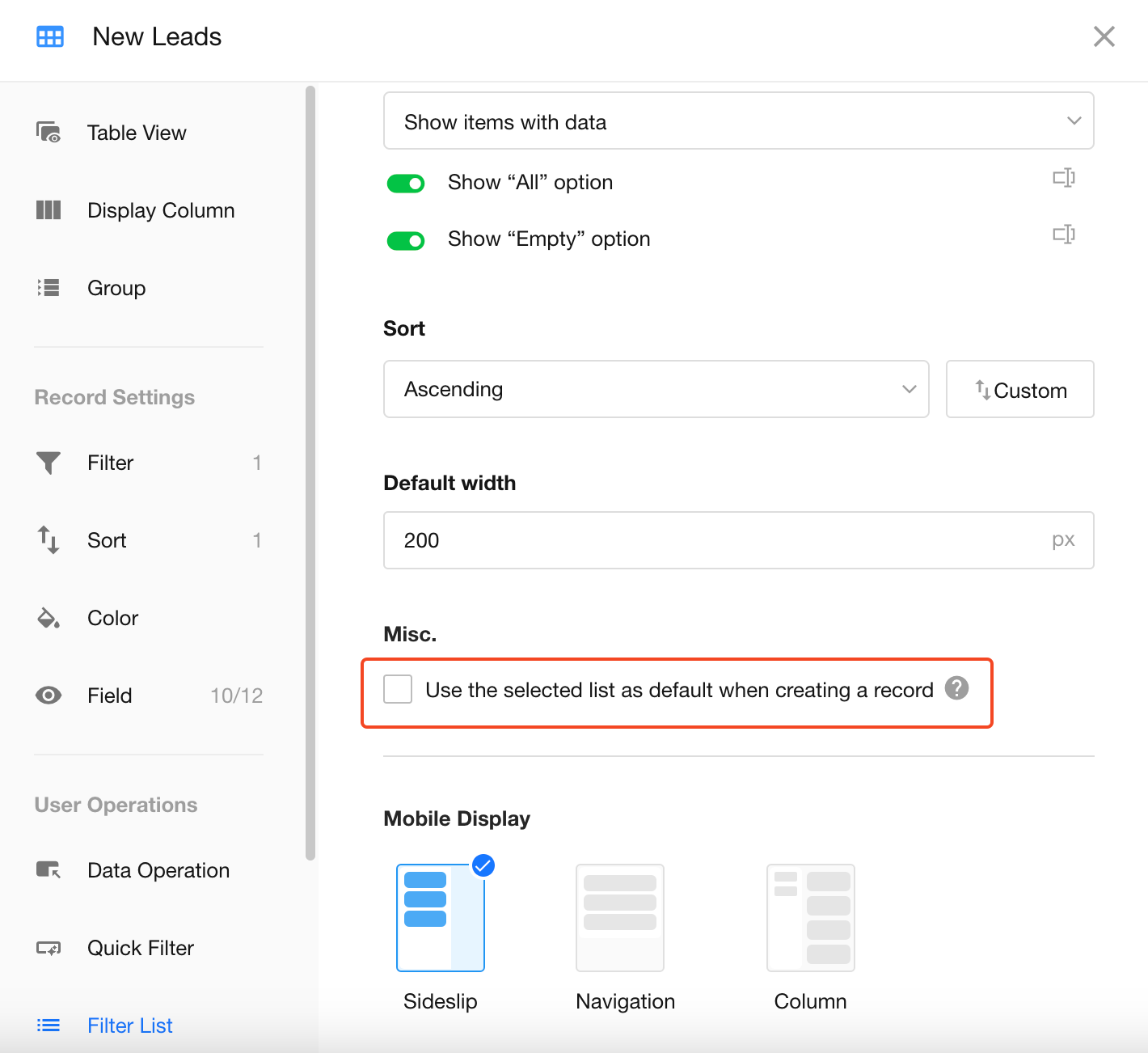
Task: Check 'Use the selected list as default' checkbox
Action: pos(398,689)
